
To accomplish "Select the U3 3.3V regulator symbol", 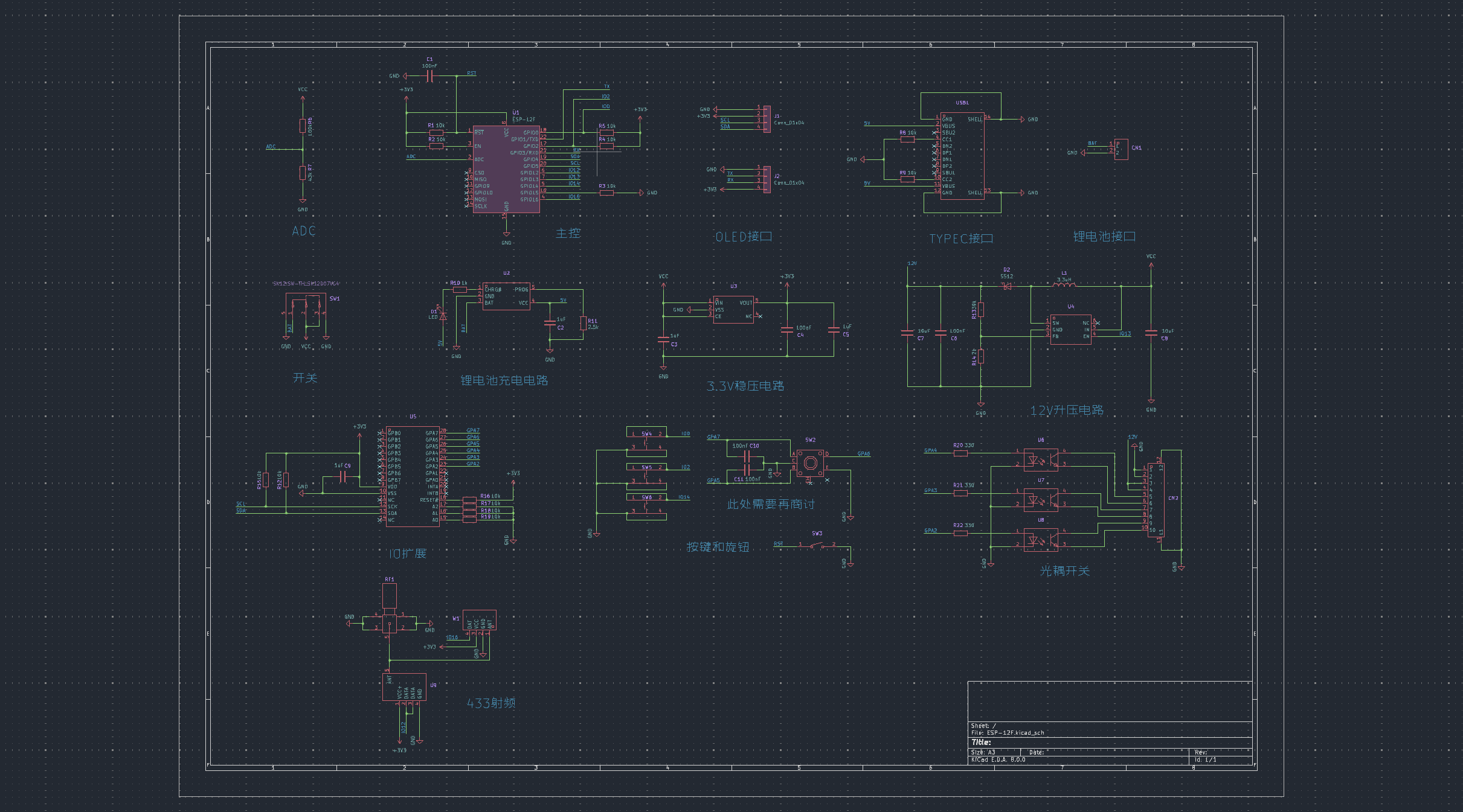I will point(733,310).
